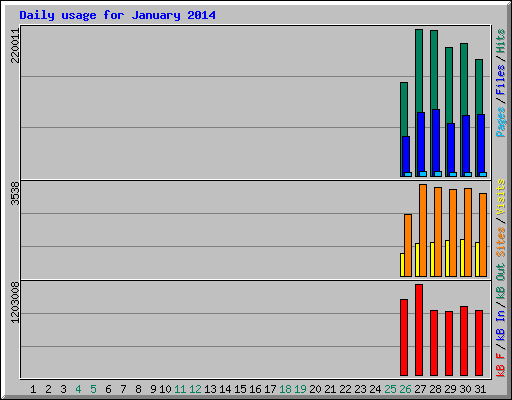Click day label 22 on the x-axis

(x=345, y=389)
